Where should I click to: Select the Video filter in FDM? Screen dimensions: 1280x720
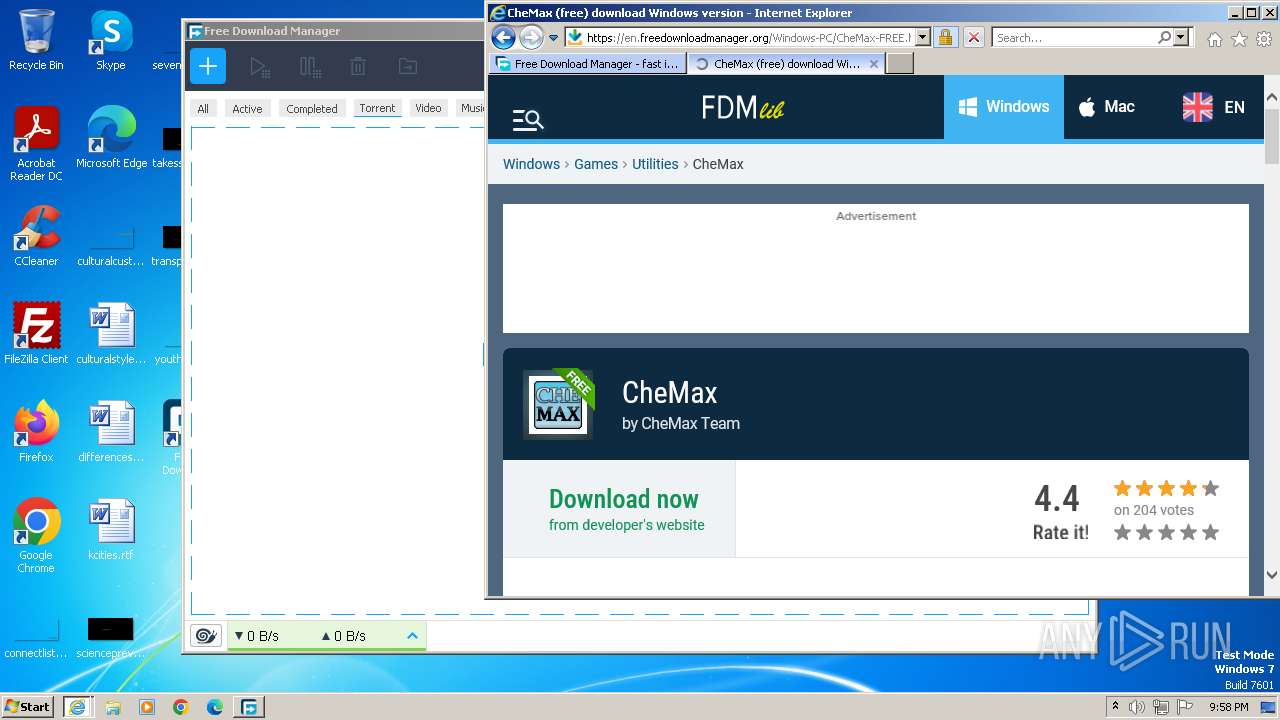tap(428, 108)
